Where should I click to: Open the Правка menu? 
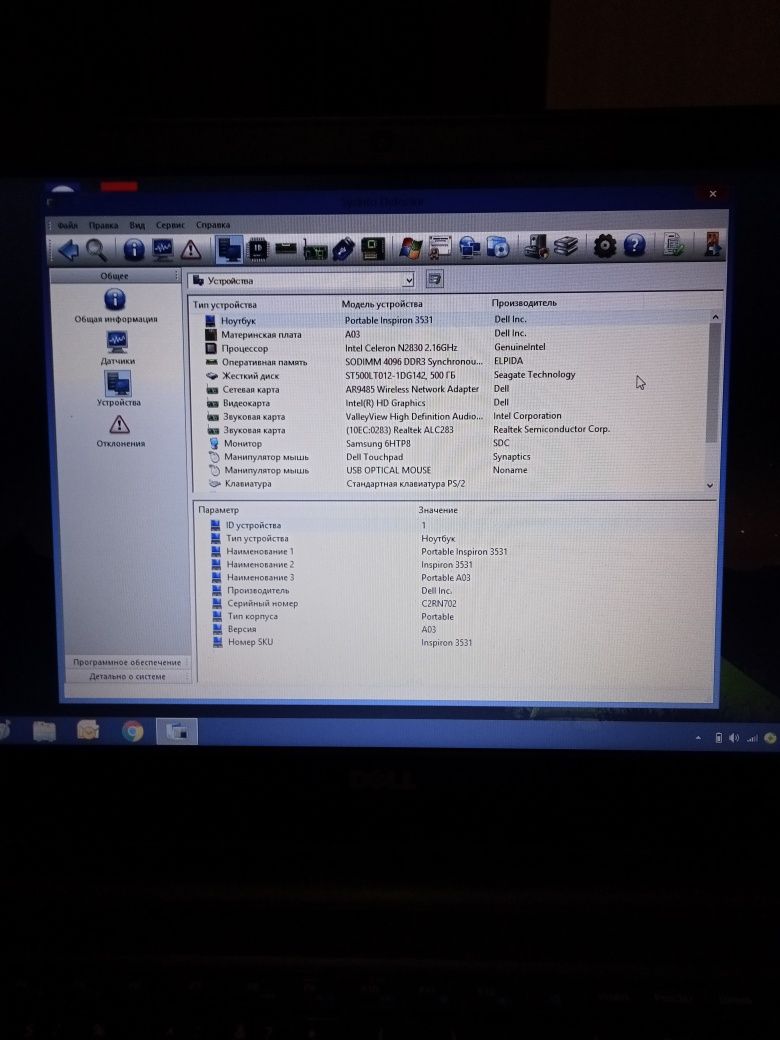pos(103,226)
